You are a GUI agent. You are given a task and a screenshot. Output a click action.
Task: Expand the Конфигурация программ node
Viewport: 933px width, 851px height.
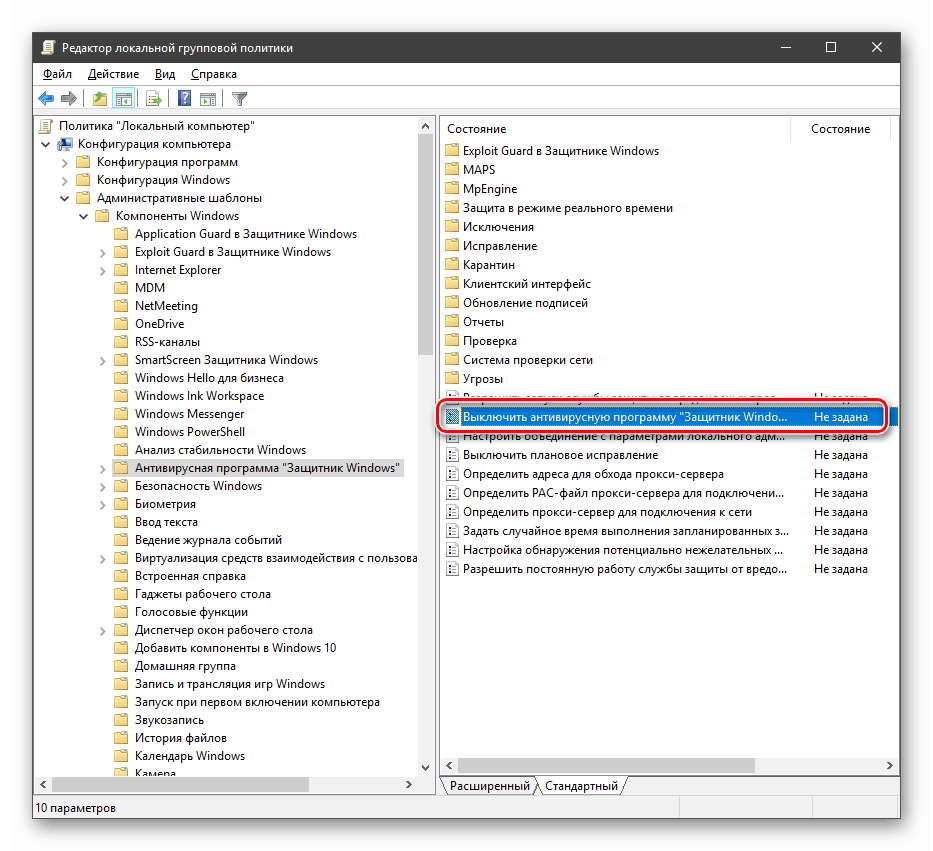[65, 162]
